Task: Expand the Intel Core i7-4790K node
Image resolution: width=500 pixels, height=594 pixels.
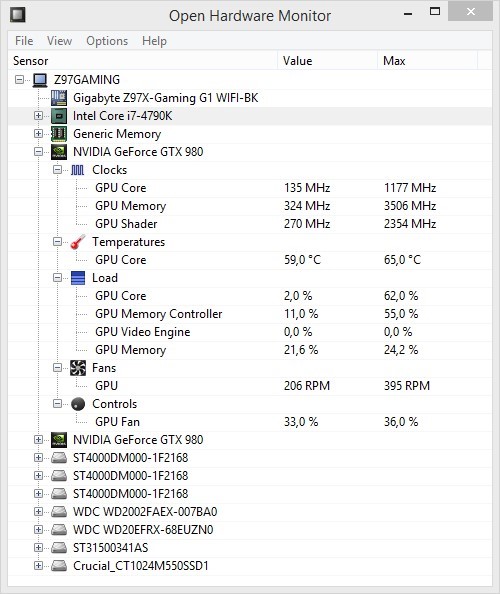Action: pyautogui.click(x=38, y=116)
